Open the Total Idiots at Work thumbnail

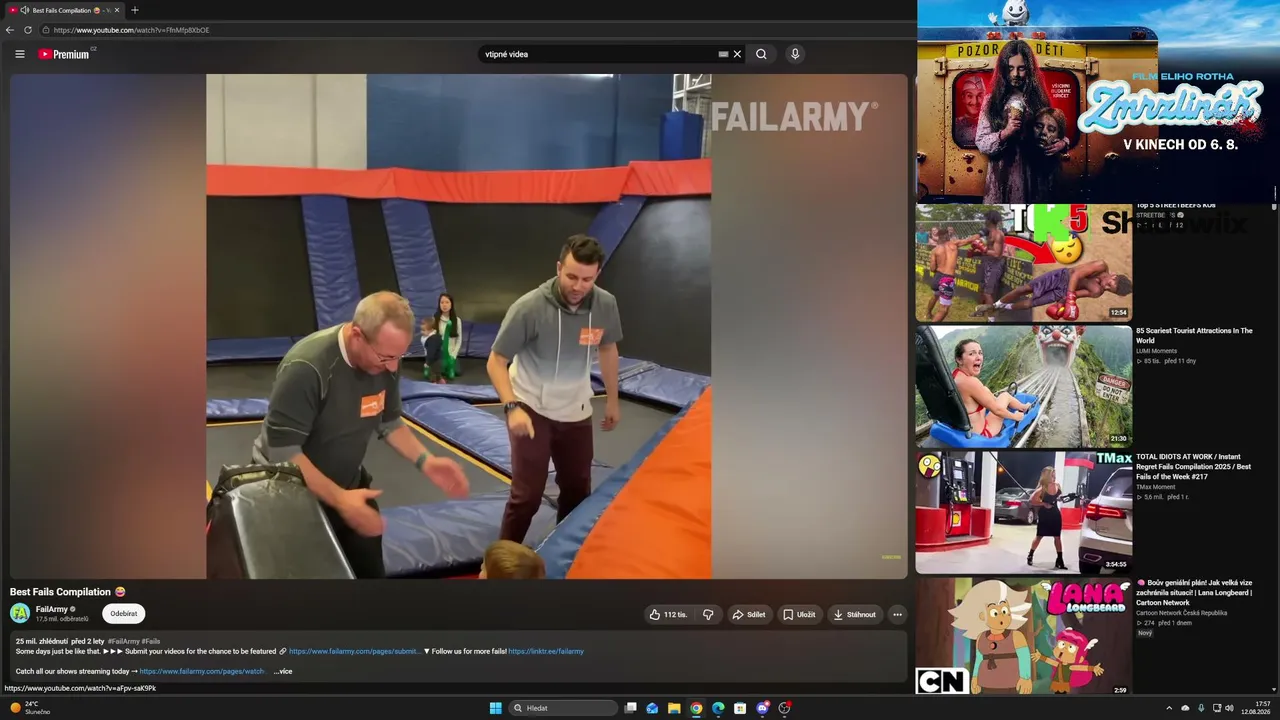tap(1024, 512)
